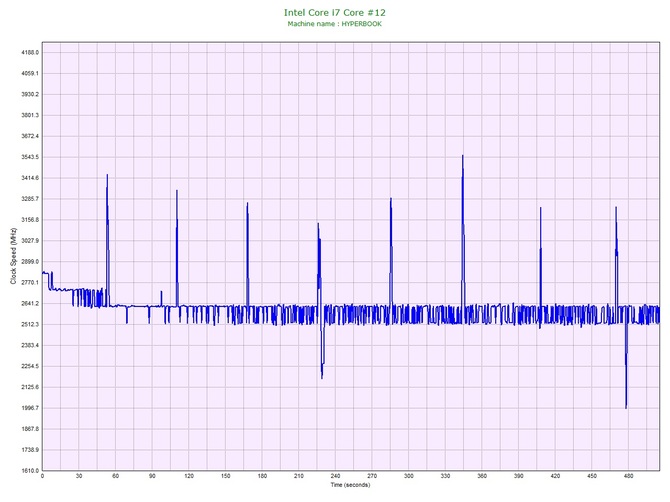This screenshot has width=670, height=502.
Task: Select the 150 seconds x-axis label
Action: pos(226,476)
